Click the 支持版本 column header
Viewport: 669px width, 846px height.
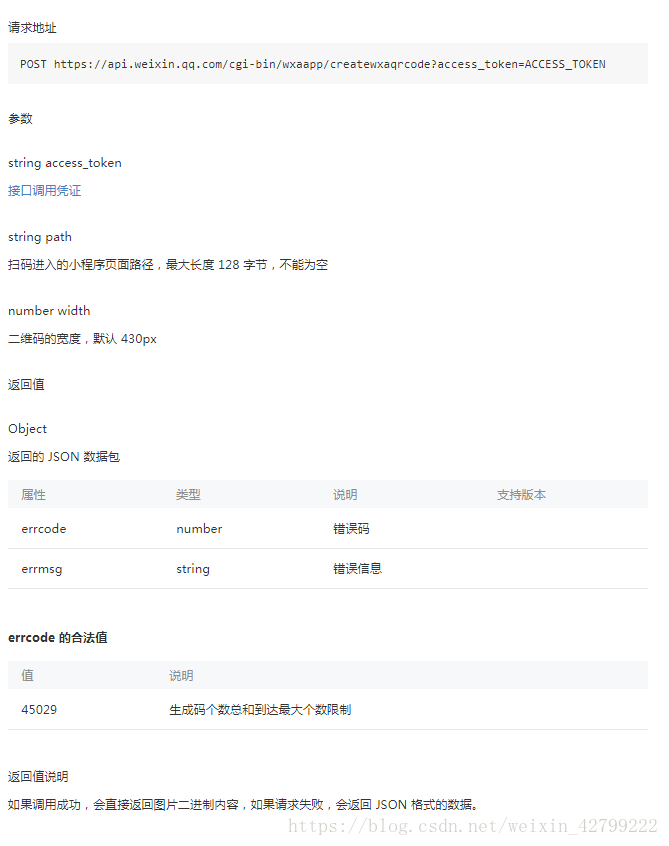(x=522, y=495)
